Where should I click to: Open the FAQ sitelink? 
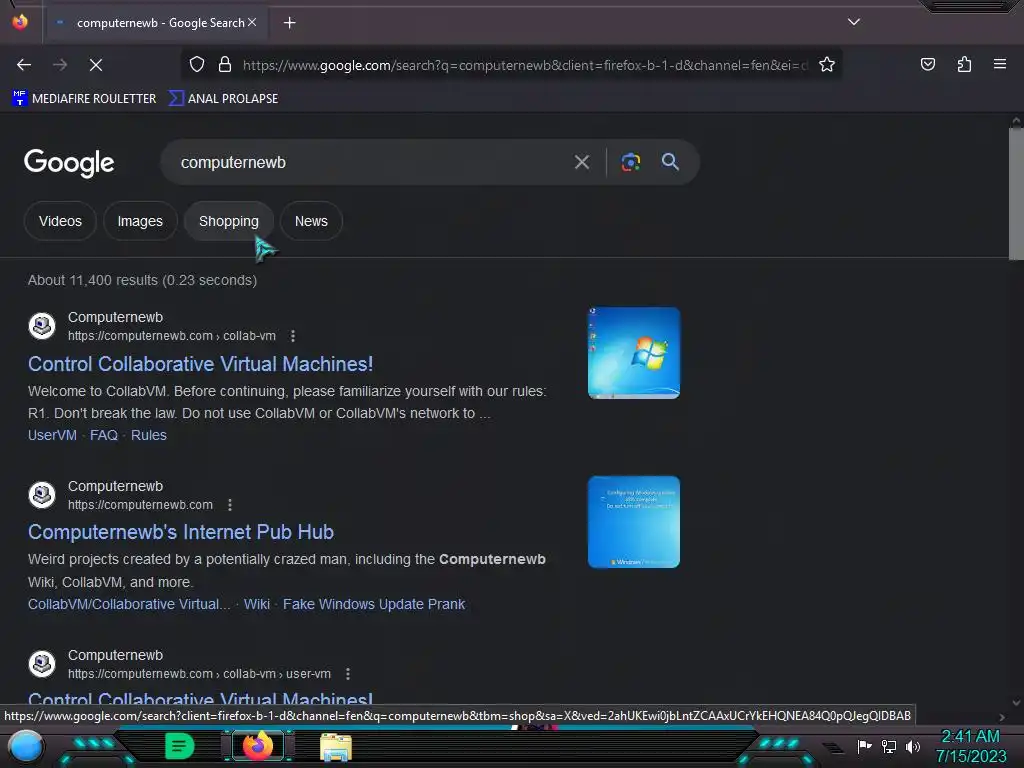coord(104,435)
